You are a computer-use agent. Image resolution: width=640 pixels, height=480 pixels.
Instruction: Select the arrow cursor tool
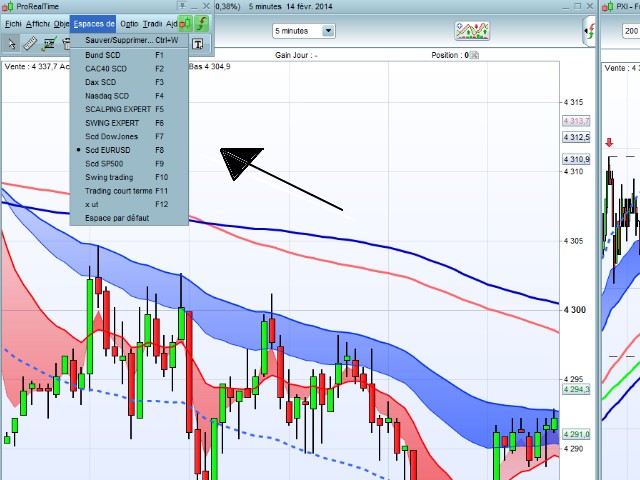tap(11, 44)
